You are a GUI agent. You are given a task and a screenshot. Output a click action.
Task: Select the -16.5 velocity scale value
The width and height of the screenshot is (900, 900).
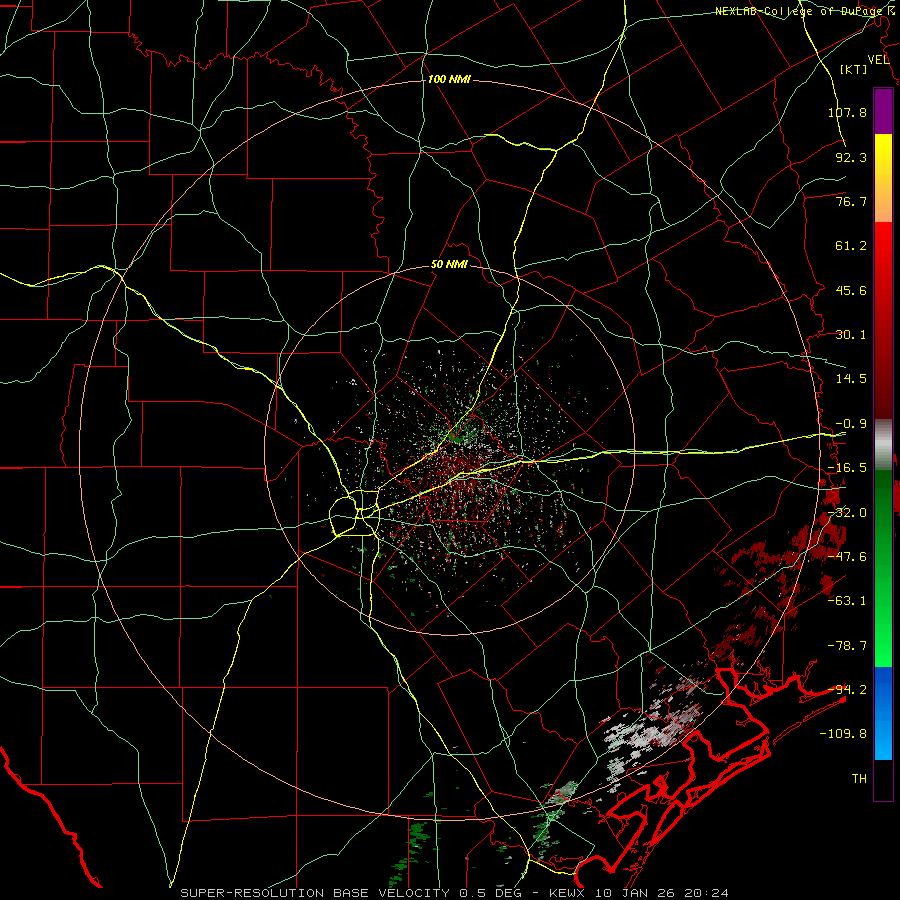click(847, 468)
